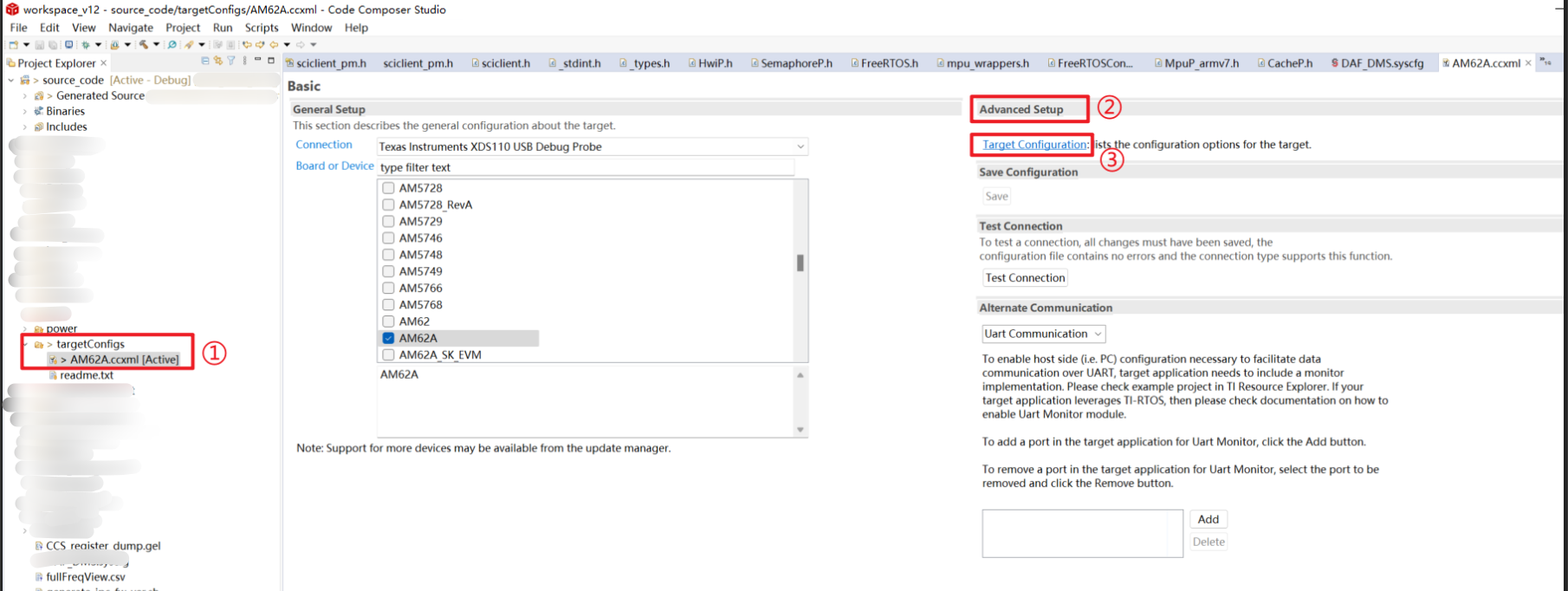Switch to the FreeRTOS.h tab

[x=884, y=63]
